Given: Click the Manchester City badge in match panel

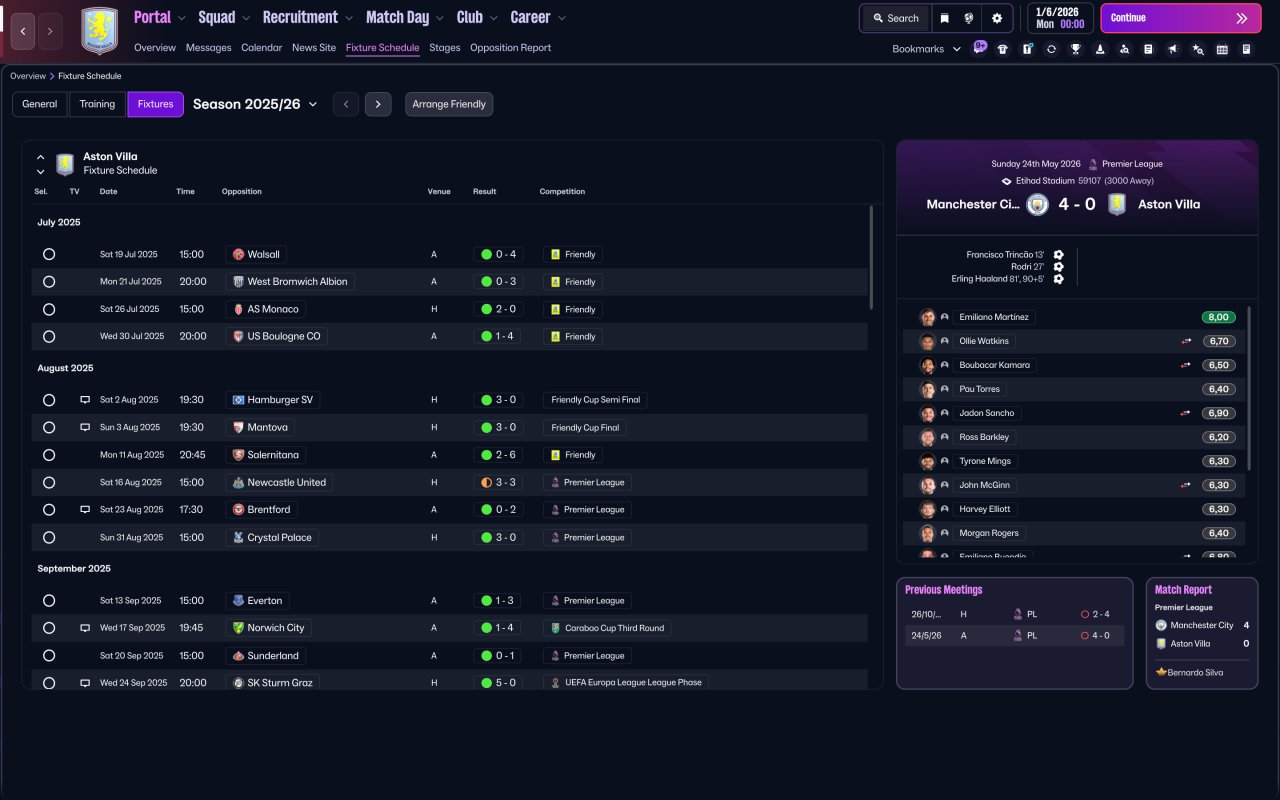Looking at the screenshot, I should pyautogui.click(x=1037, y=204).
